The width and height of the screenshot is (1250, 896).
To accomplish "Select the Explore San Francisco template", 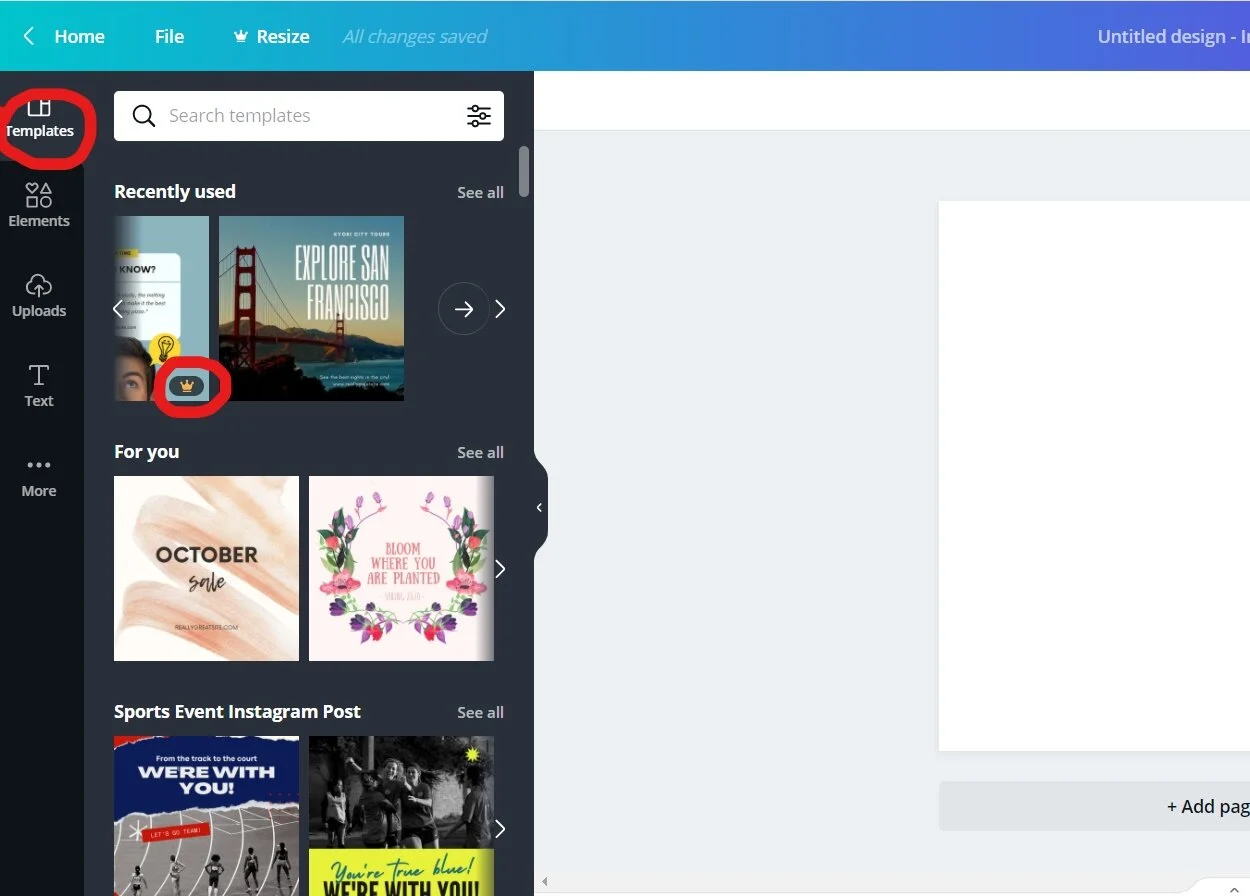I will click(311, 308).
